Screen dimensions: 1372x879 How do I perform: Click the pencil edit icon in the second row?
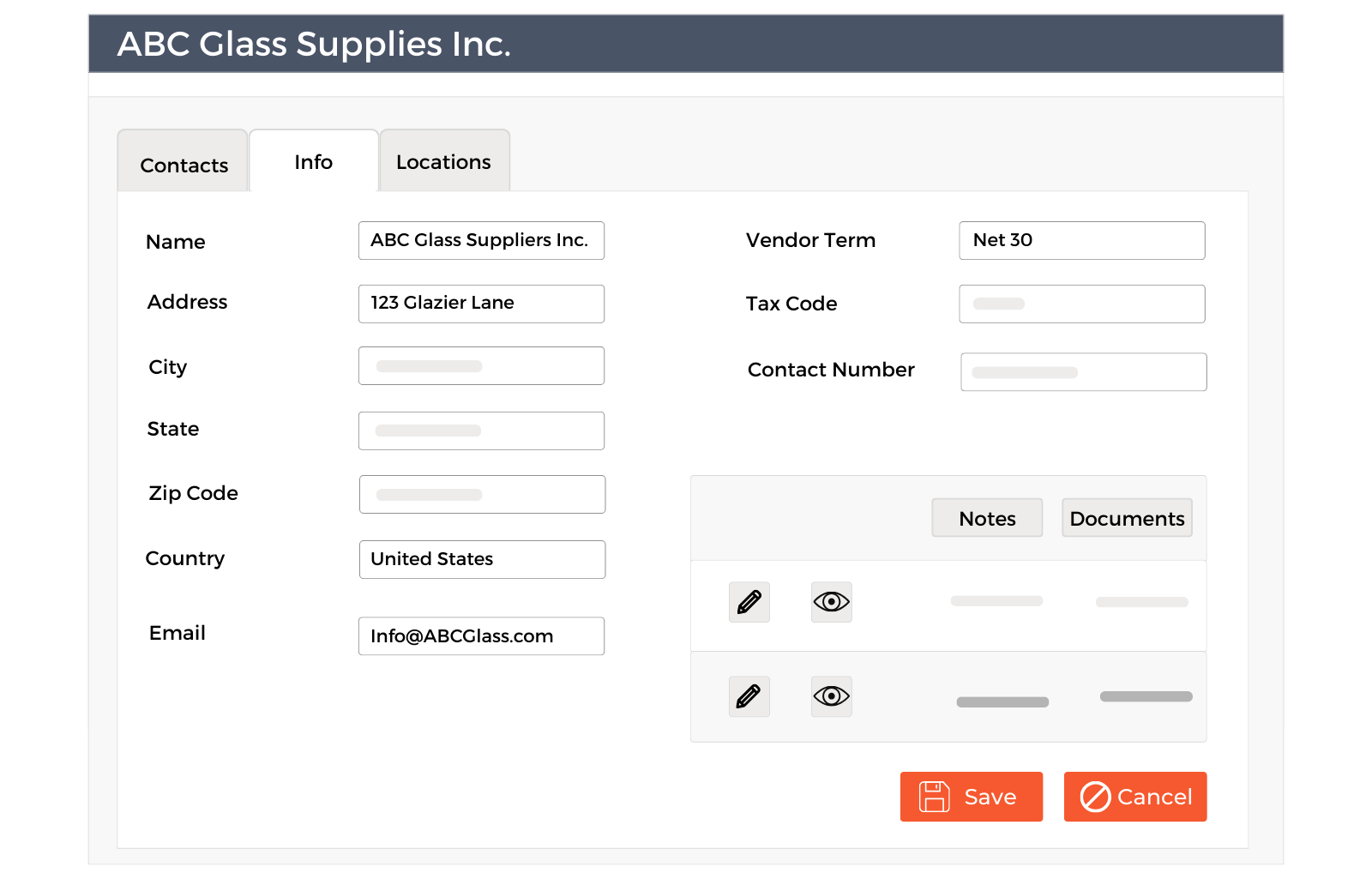(749, 696)
